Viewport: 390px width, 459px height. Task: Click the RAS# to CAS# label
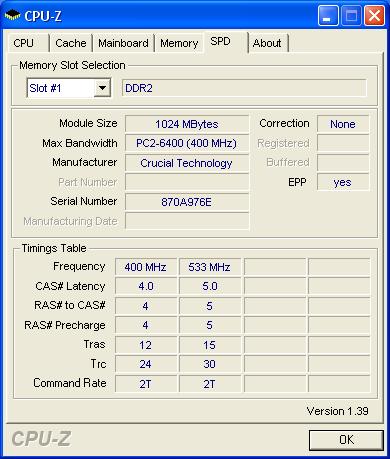[x=70, y=305]
